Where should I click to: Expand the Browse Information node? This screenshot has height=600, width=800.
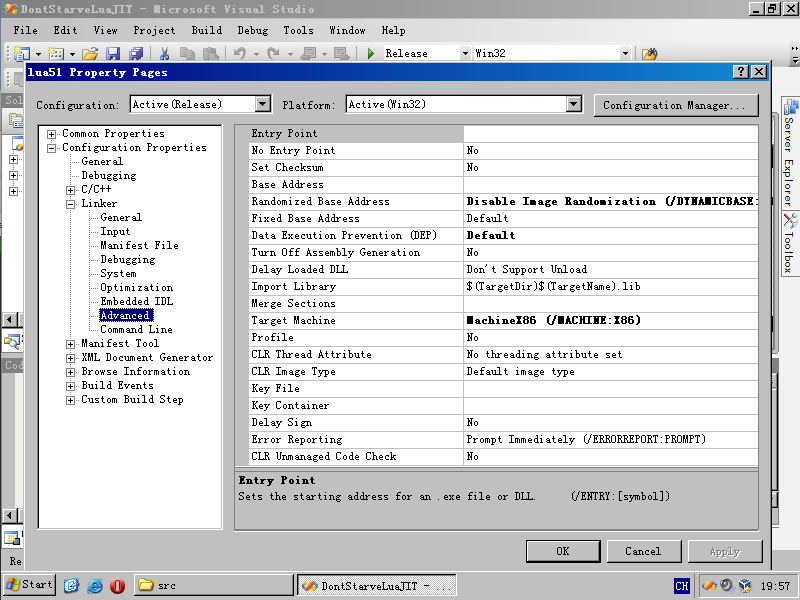coord(70,372)
